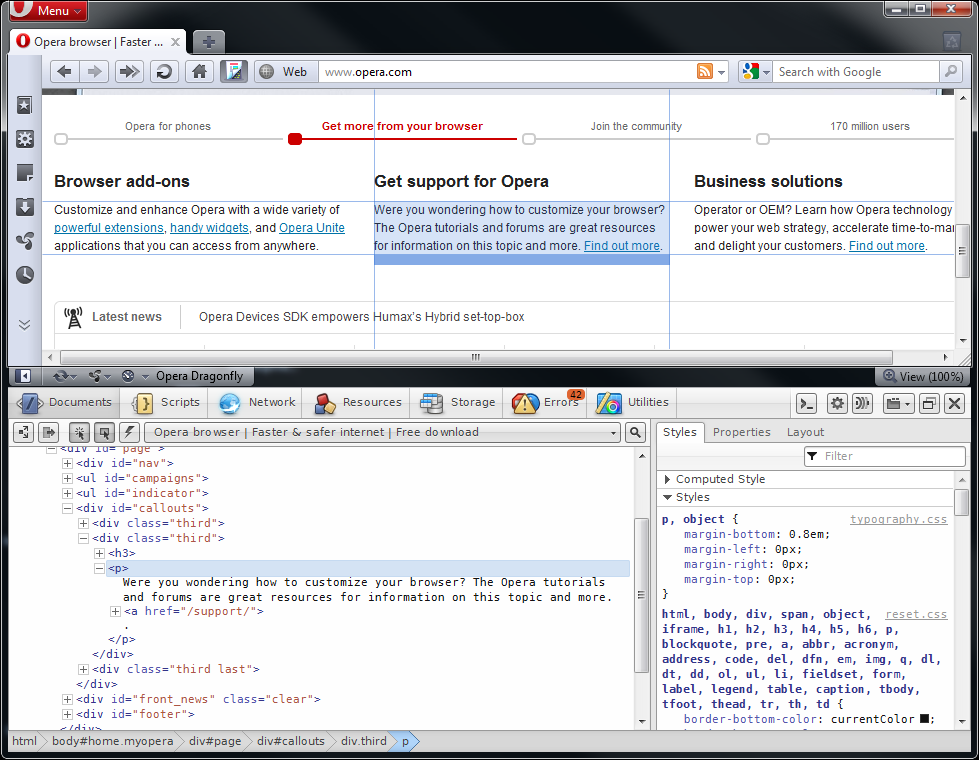Select the Opera for phones carousel dot
The height and width of the screenshot is (760, 979).
coord(61,139)
